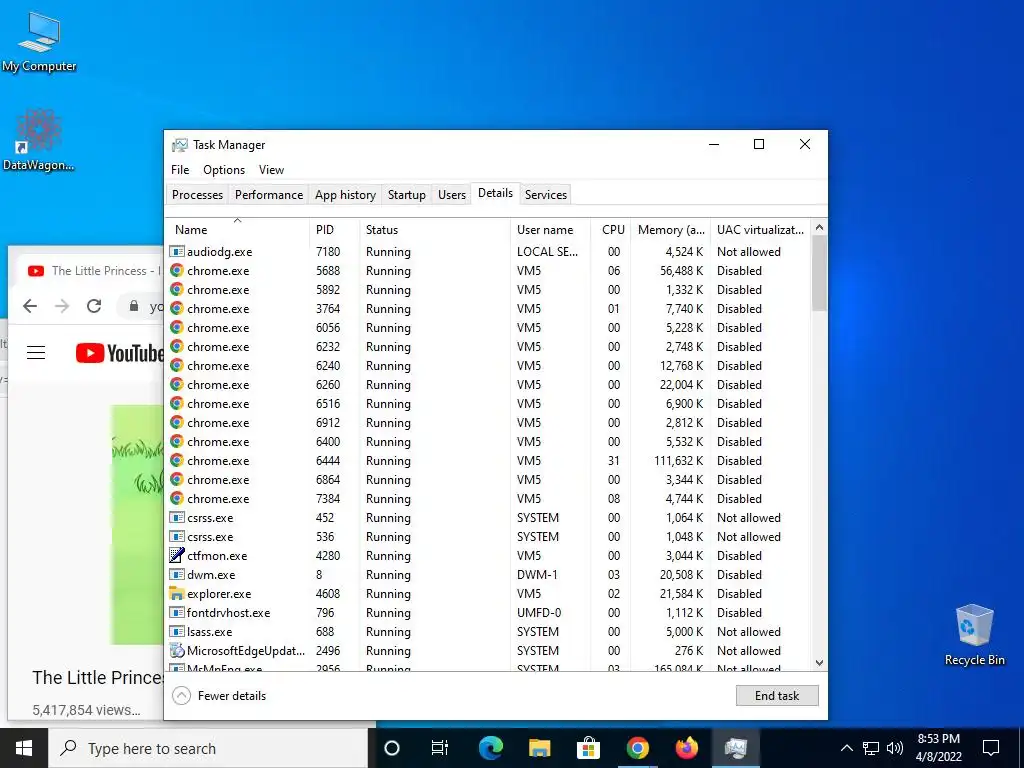Open the Options menu
1024x768 pixels.
point(224,170)
